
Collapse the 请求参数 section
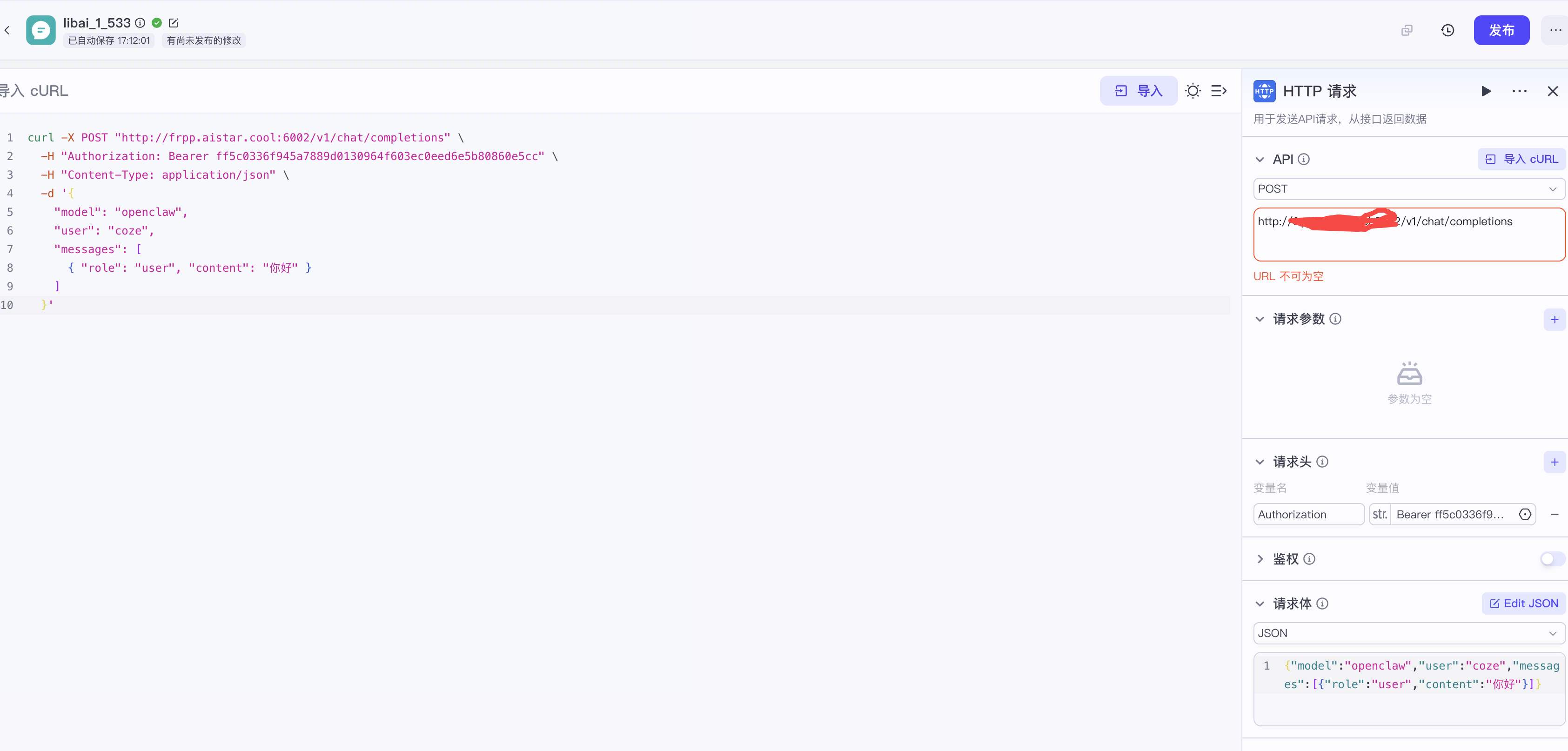click(1260, 319)
